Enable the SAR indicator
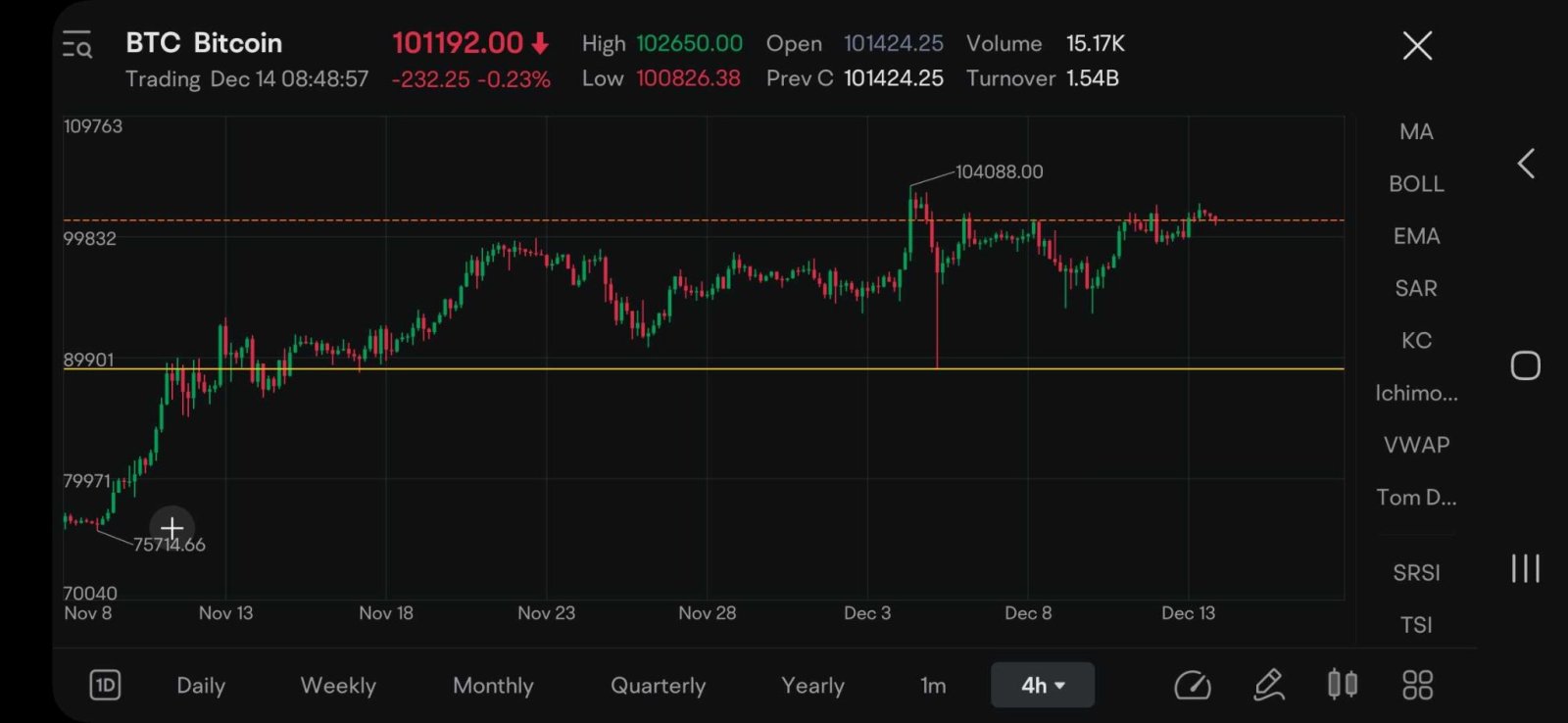This screenshot has height=723, width=1568. 1416,288
